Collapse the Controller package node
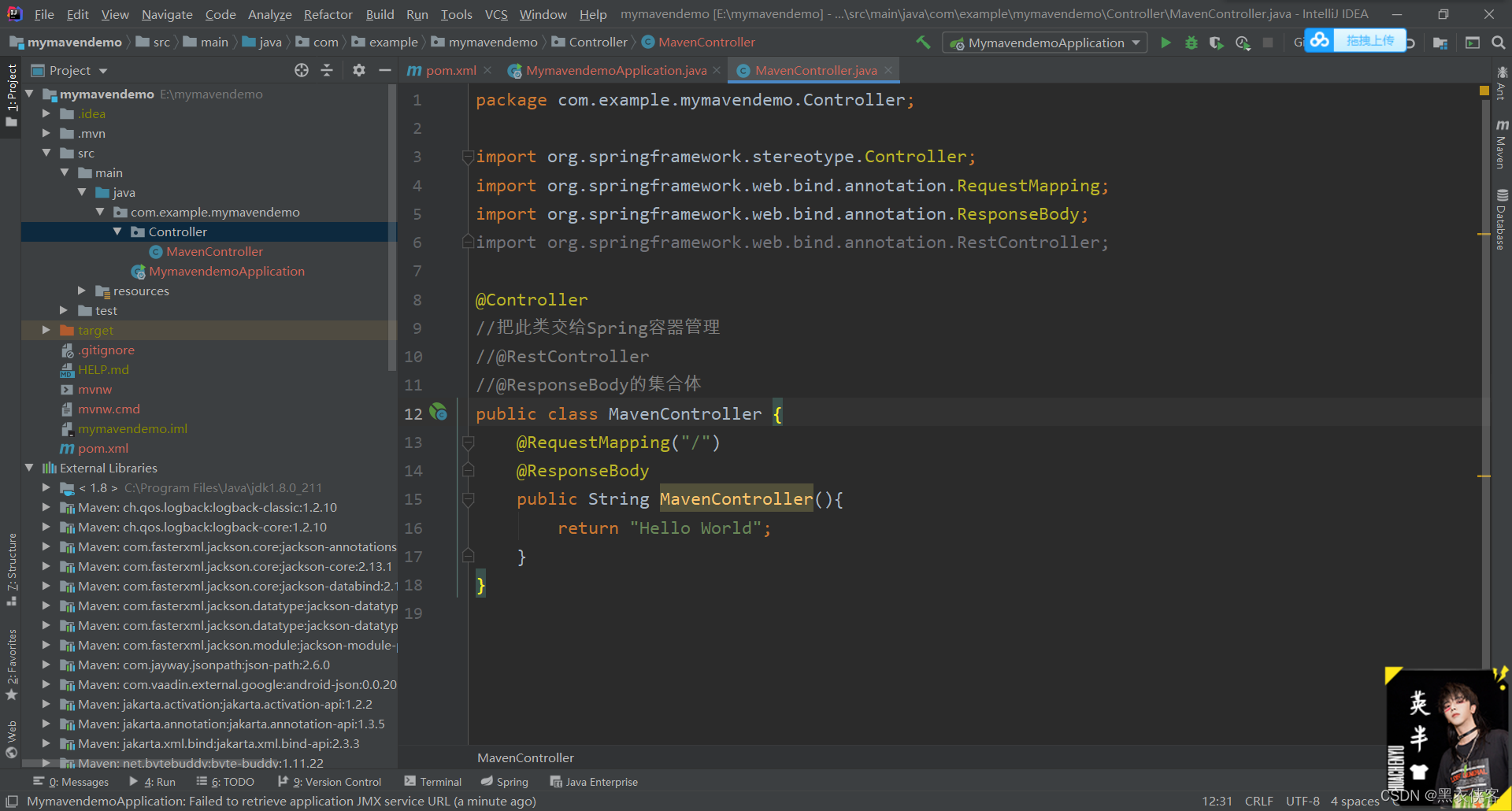Viewport: 1512px width, 811px height. tap(117, 231)
